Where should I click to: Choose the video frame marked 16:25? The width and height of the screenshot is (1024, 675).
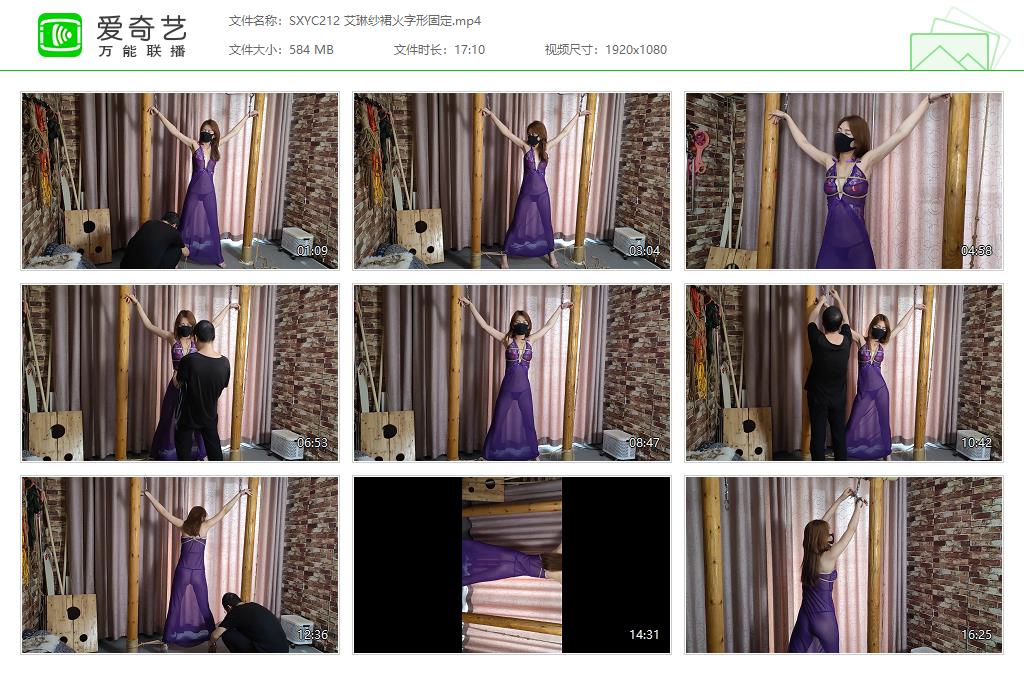(844, 565)
